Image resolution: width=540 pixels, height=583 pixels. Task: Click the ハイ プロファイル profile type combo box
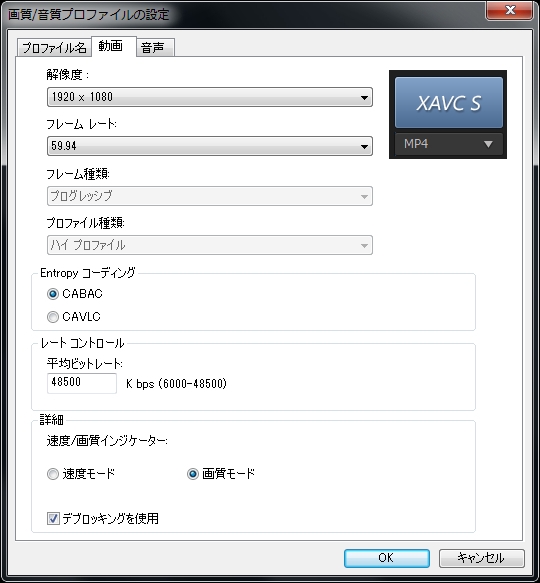(210, 245)
